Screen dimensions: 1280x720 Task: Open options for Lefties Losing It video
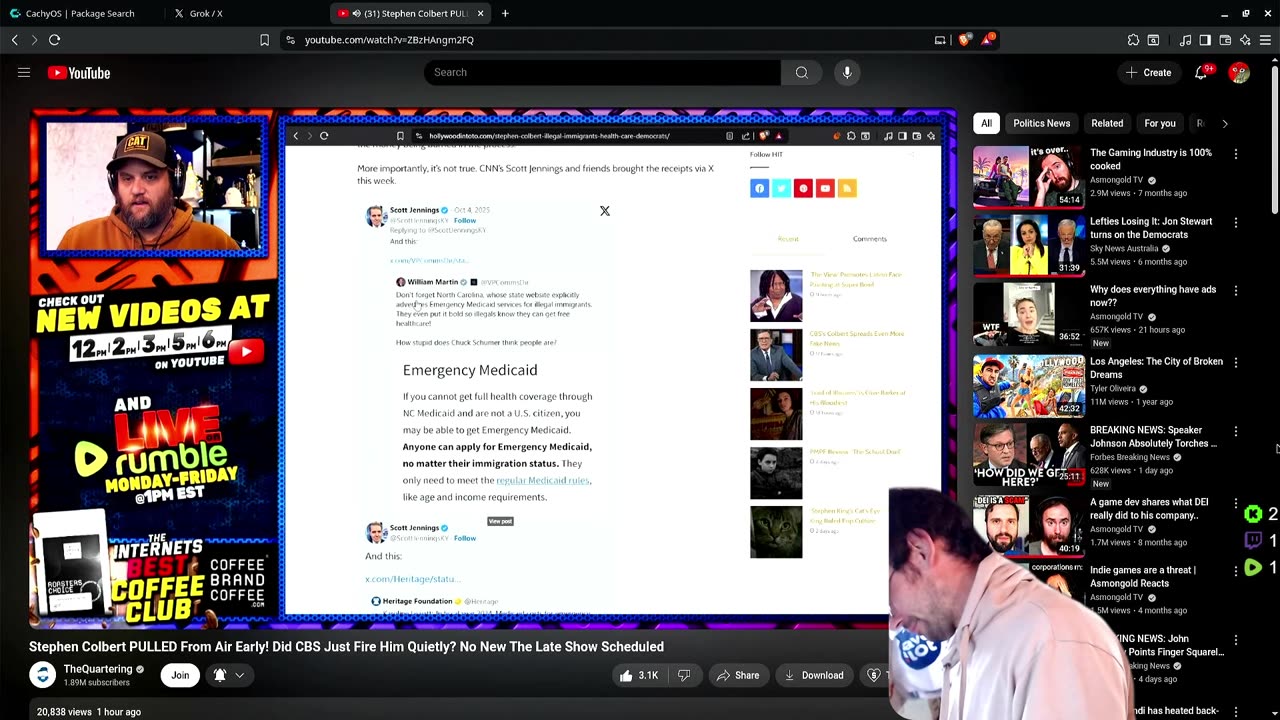point(1236,223)
